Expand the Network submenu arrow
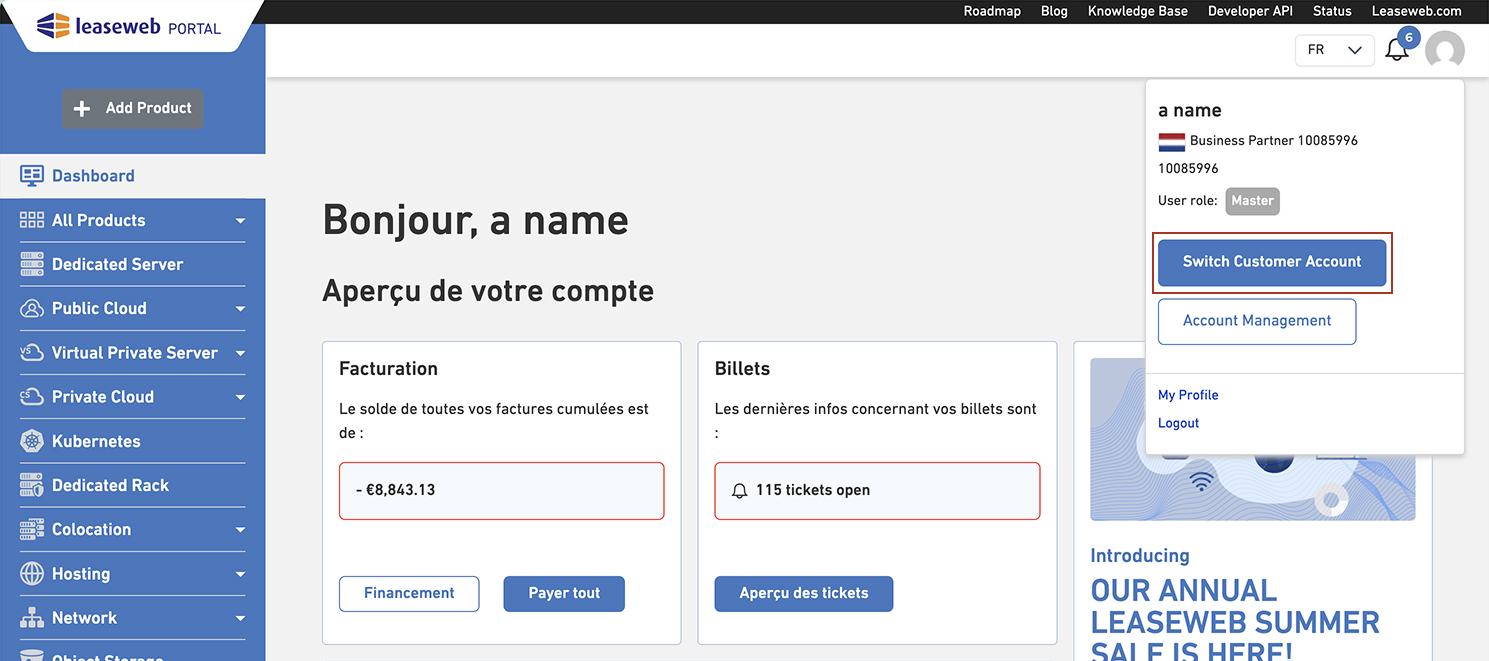Viewport: 1489px width, 661px height. click(240, 618)
